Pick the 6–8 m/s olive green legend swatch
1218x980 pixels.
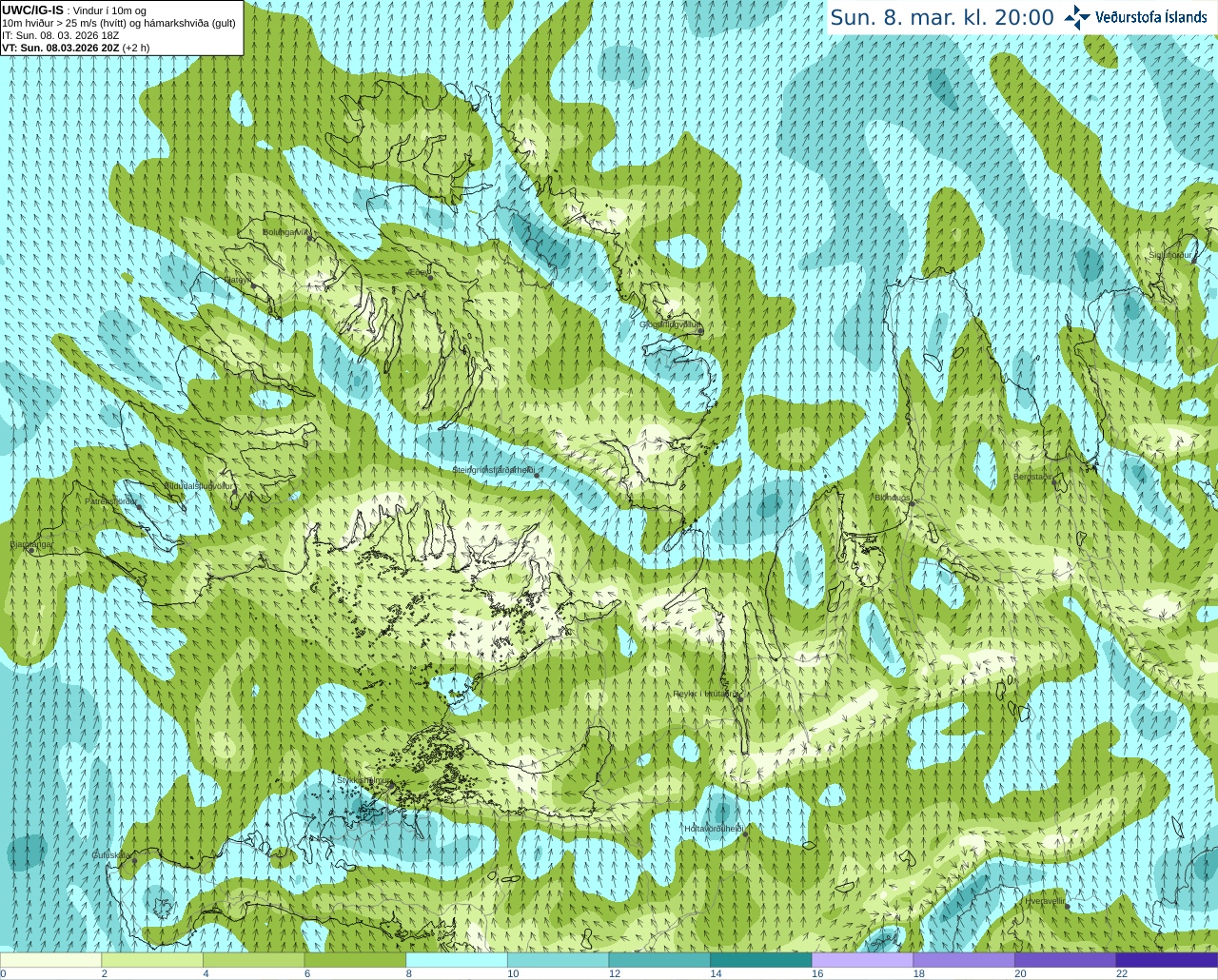355,960
